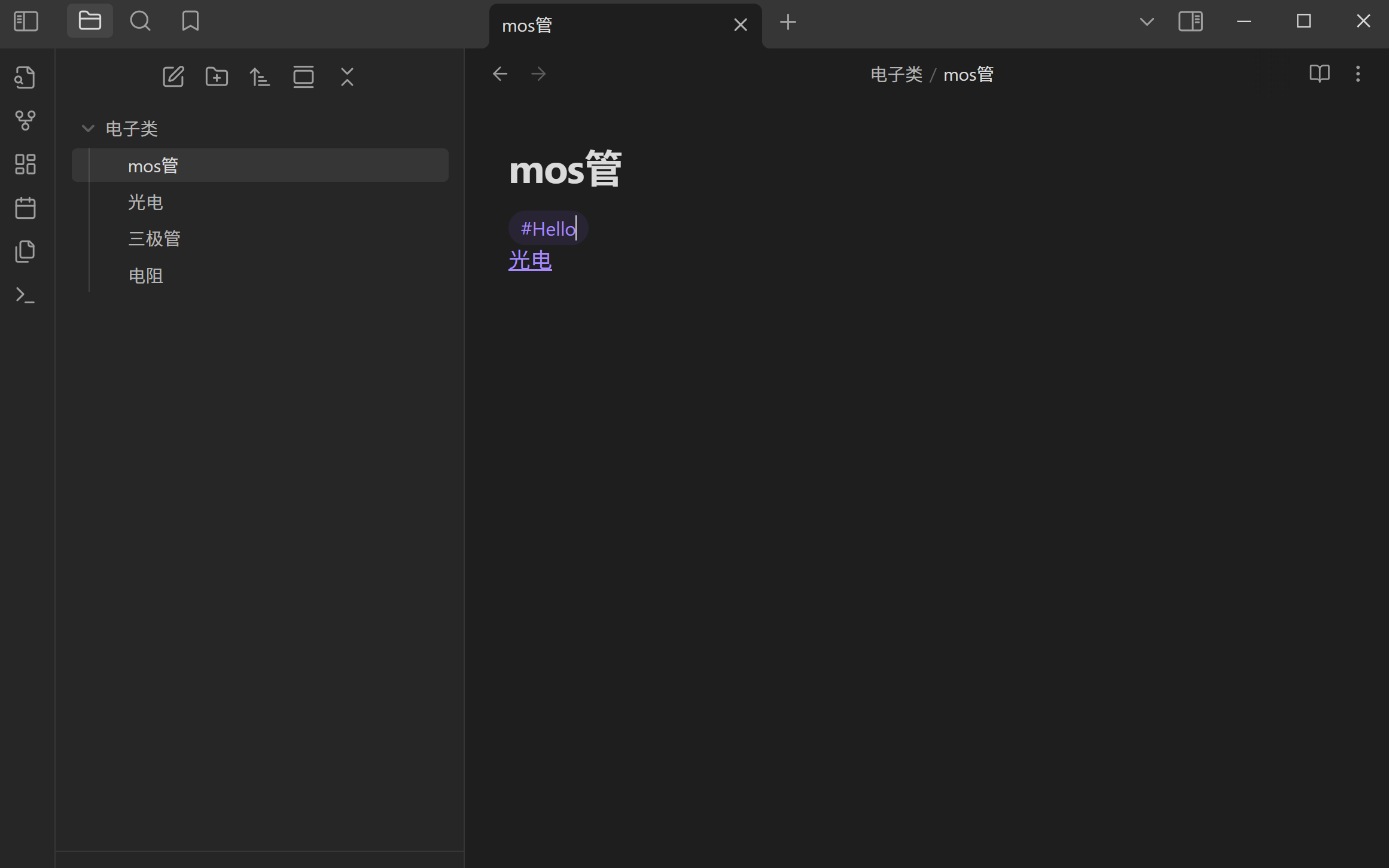
Task: Follow the 光电 link in note
Action: pyautogui.click(x=530, y=261)
